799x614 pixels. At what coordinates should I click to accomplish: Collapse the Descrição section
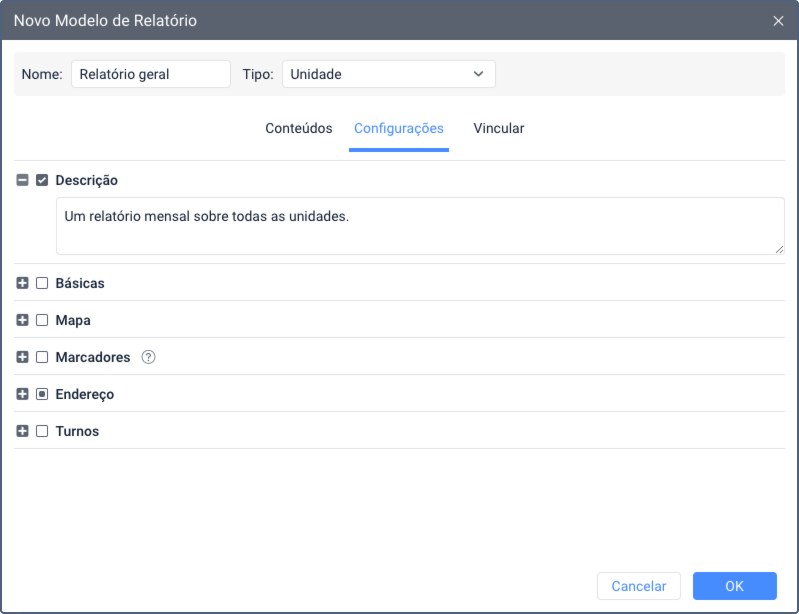[x=23, y=181]
